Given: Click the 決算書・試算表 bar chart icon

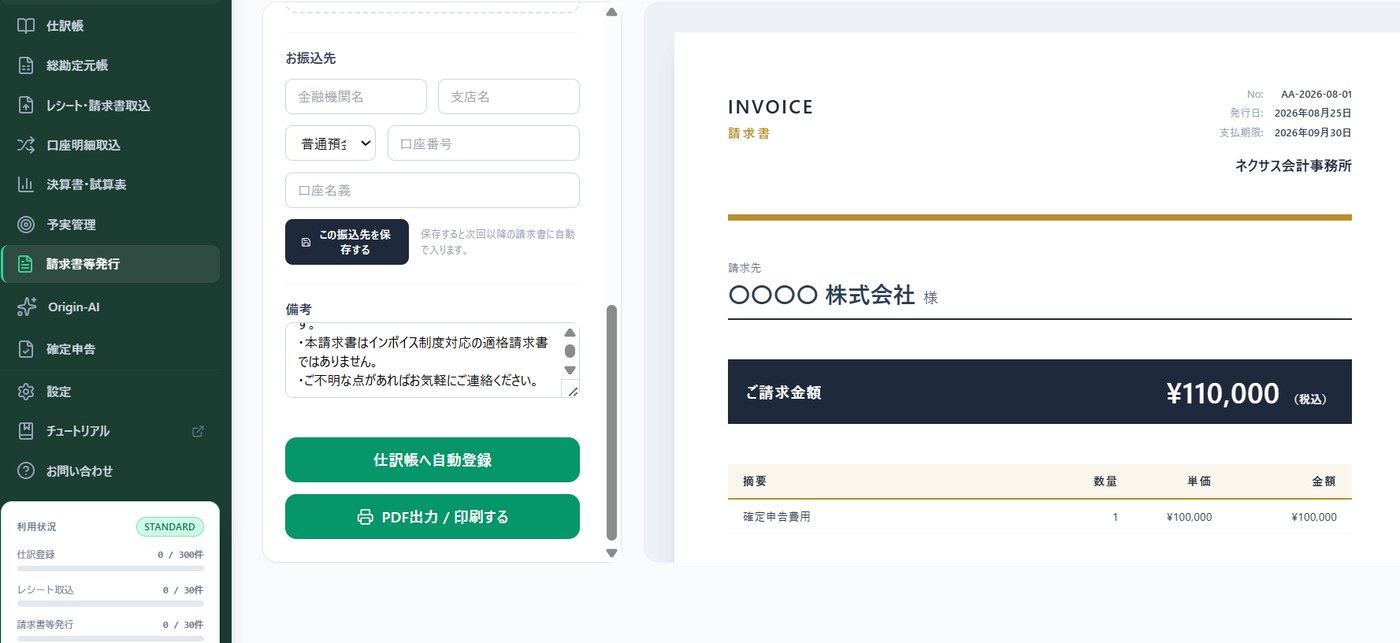Looking at the screenshot, I should tap(26, 184).
